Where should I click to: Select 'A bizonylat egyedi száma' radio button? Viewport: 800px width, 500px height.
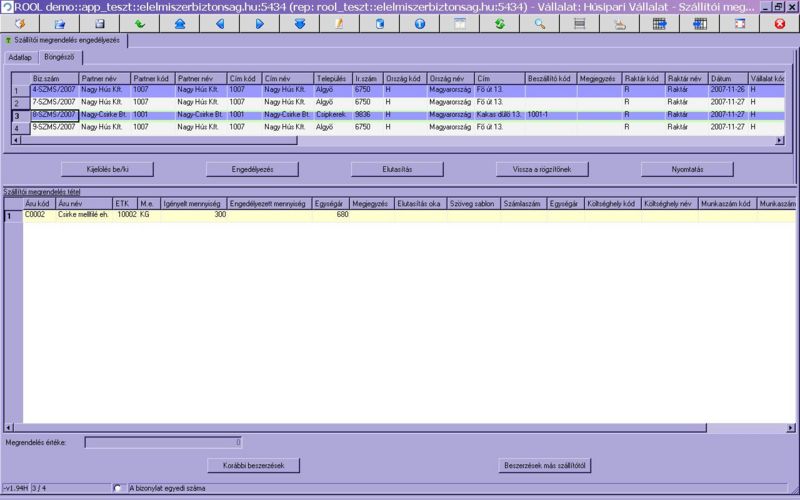tap(118, 488)
